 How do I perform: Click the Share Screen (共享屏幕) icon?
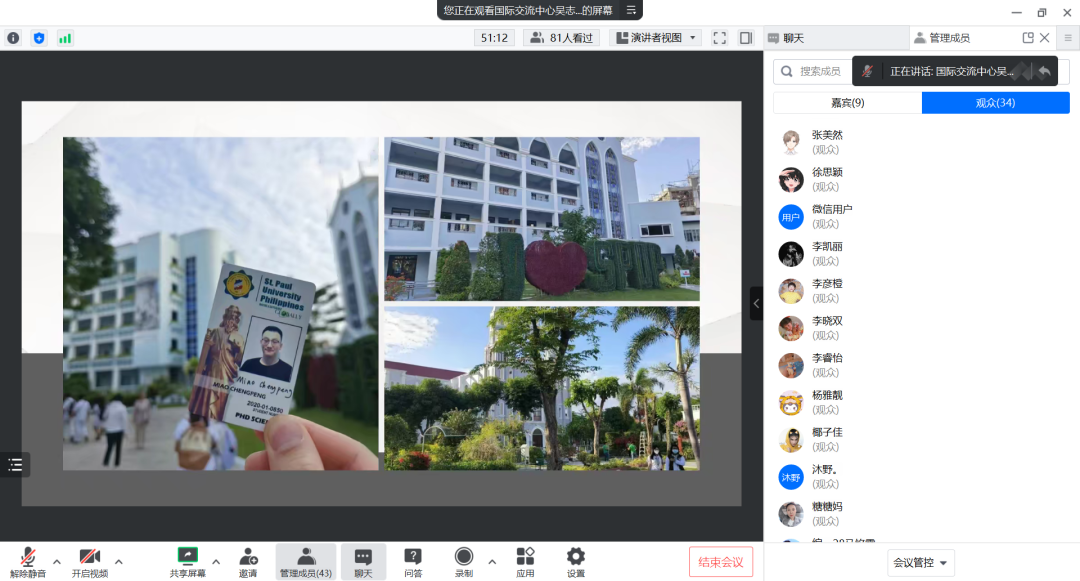[x=187, y=561]
